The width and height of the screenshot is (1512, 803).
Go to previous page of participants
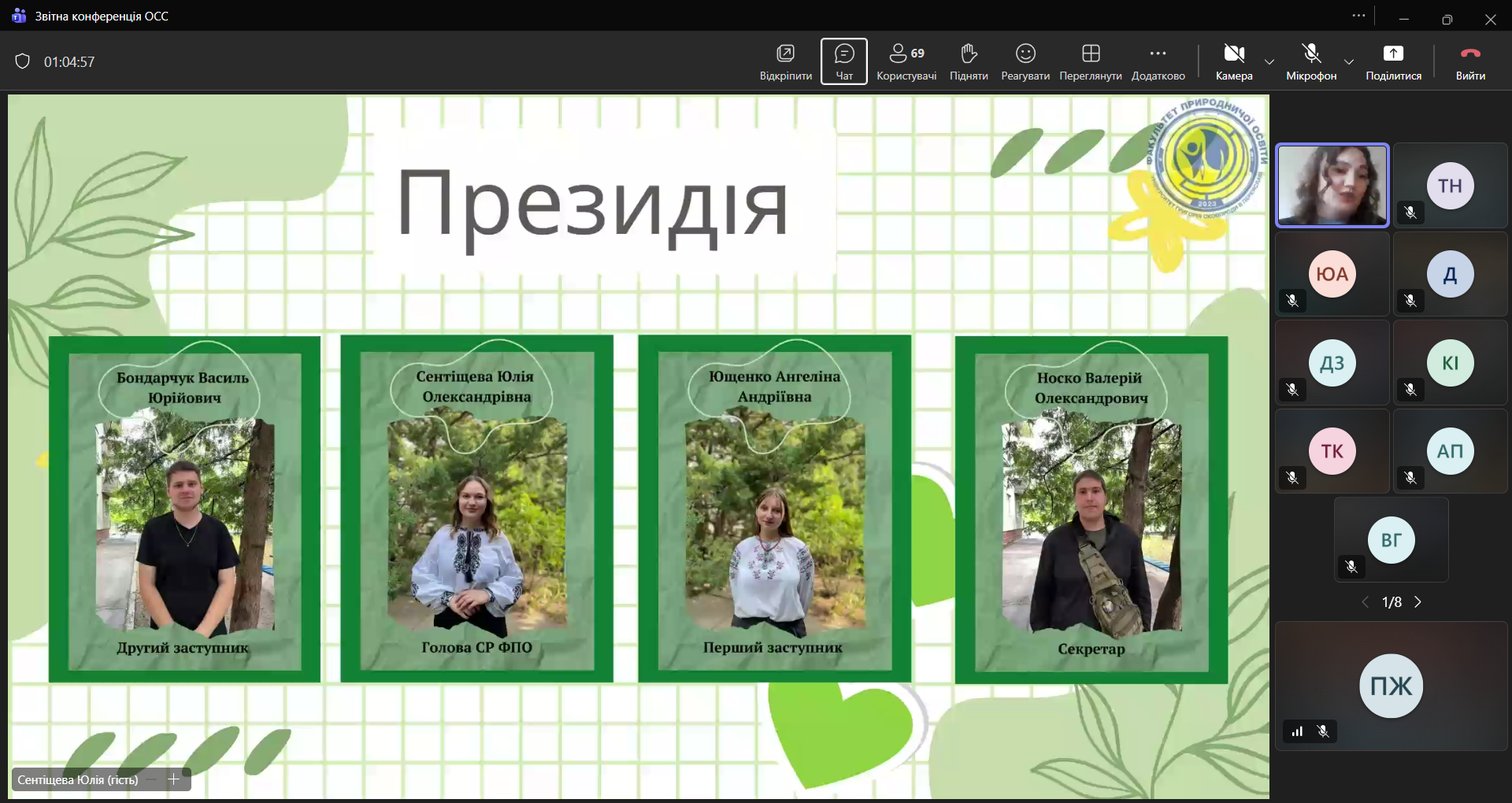pos(1366,602)
